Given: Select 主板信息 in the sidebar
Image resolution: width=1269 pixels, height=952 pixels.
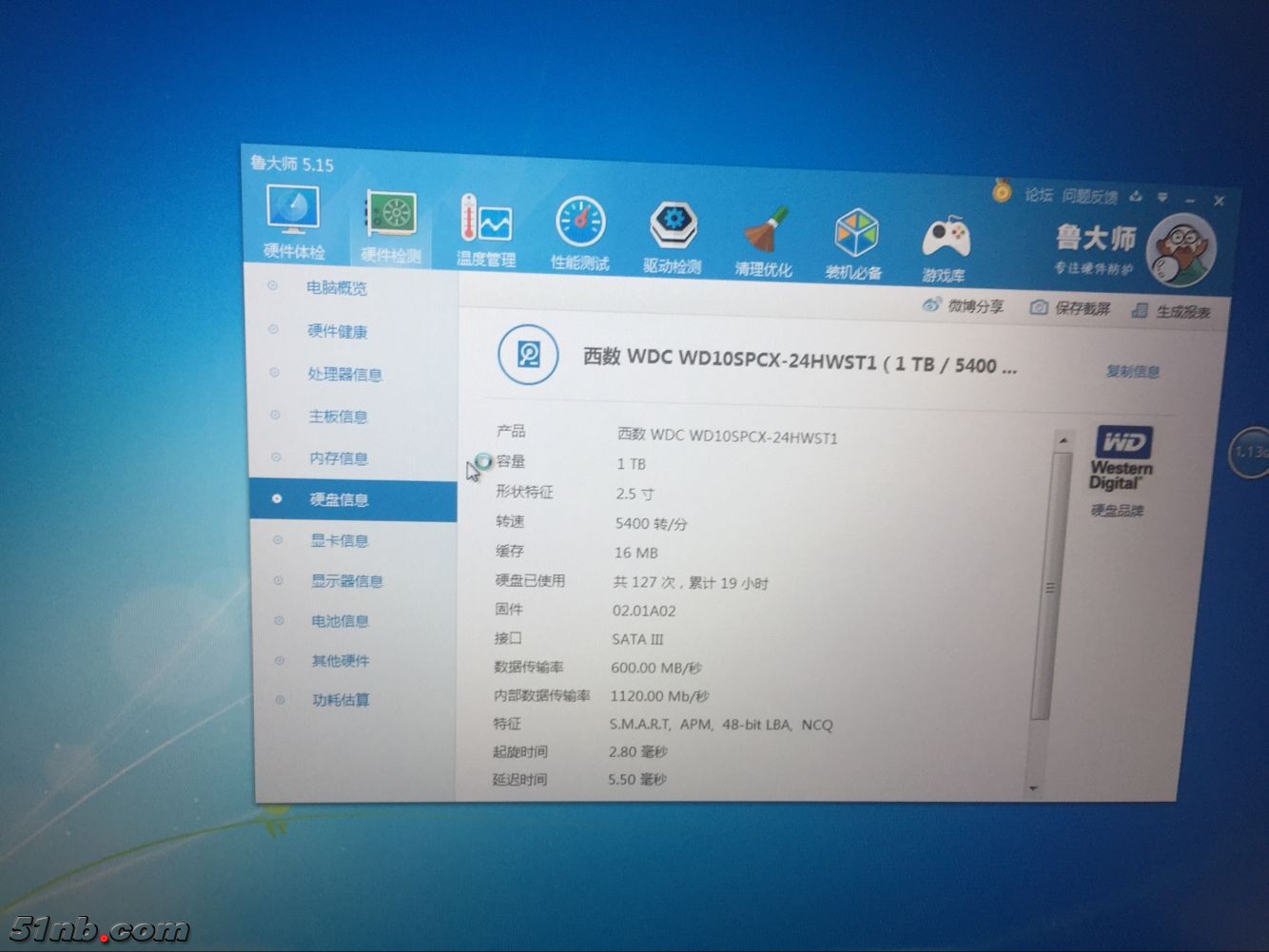Looking at the screenshot, I should (338, 416).
